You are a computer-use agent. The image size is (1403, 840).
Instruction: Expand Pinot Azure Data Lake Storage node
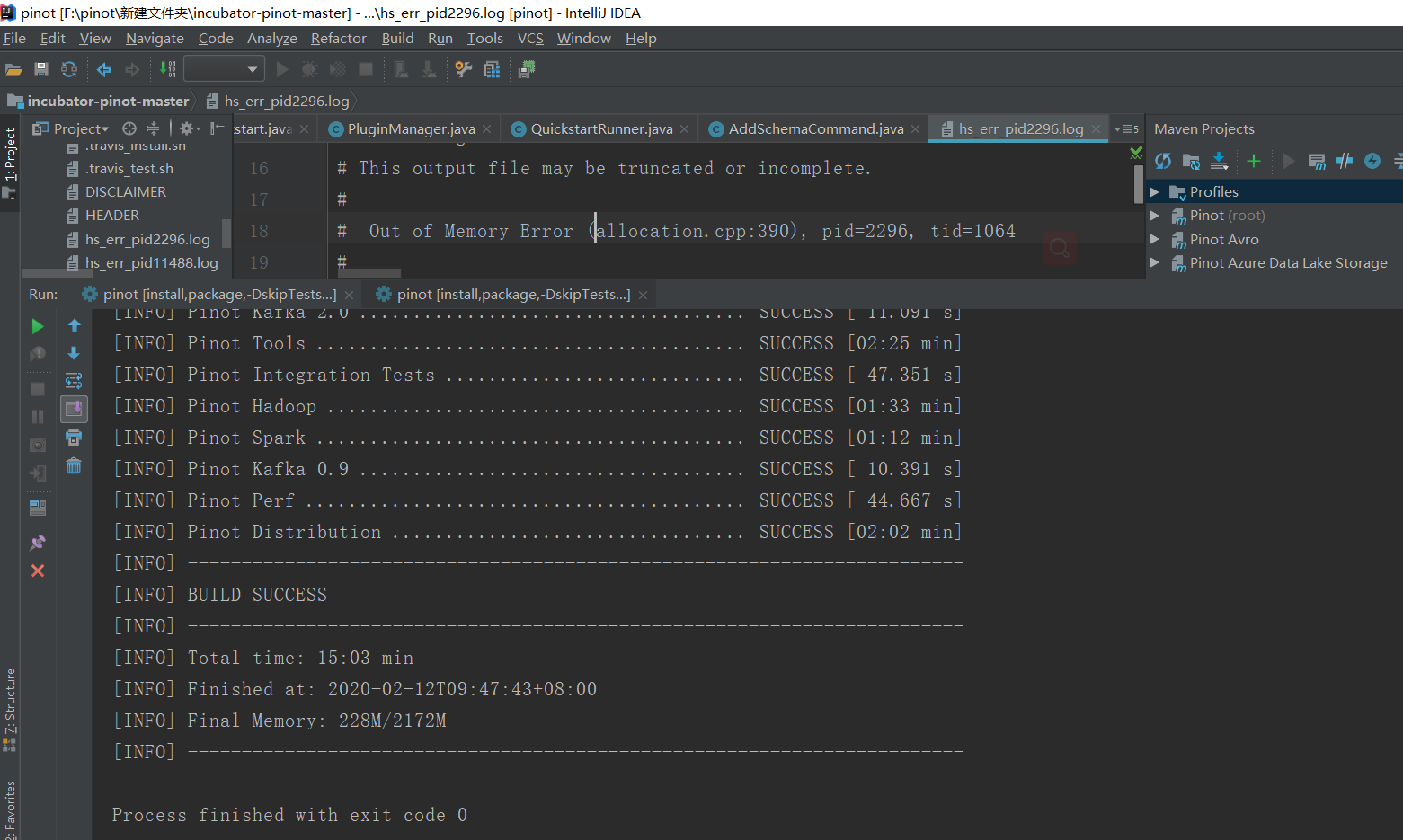[x=1155, y=262]
